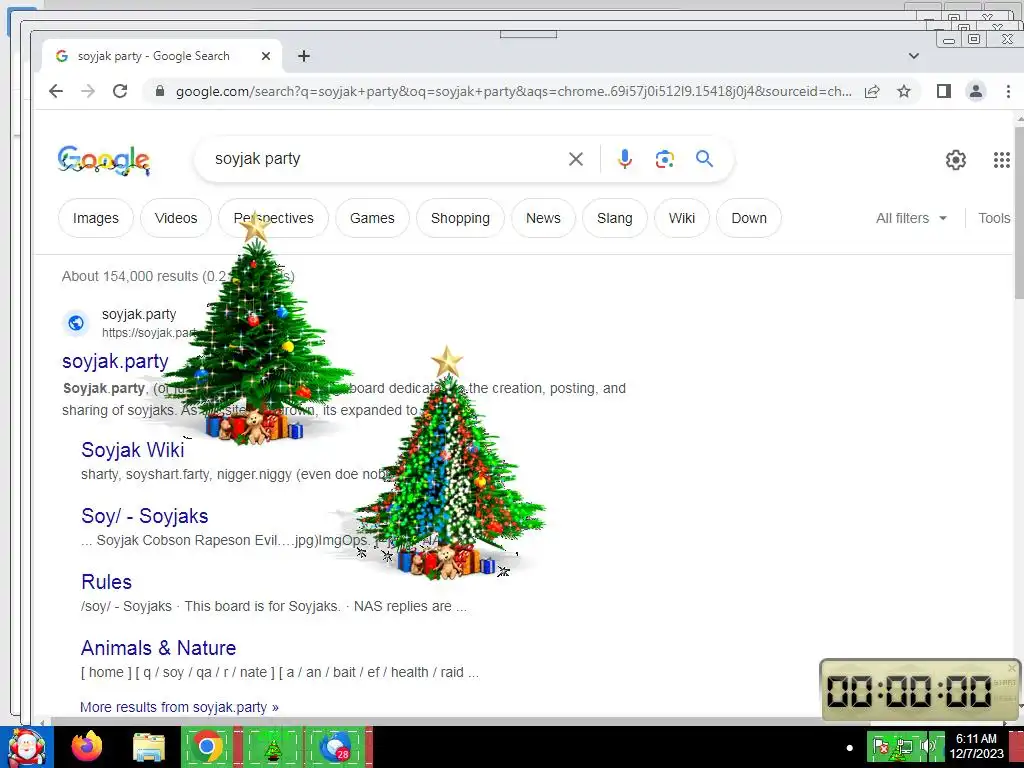Launch Firefox from the taskbar
Image resolution: width=1024 pixels, height=768 pixels.
coord(87,747)
